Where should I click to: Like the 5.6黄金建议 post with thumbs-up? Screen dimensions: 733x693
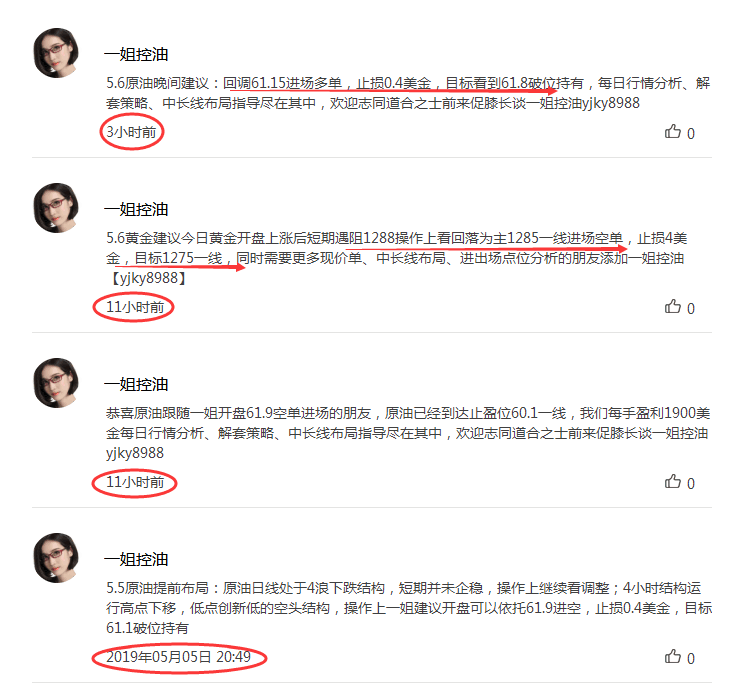[673, 307]
